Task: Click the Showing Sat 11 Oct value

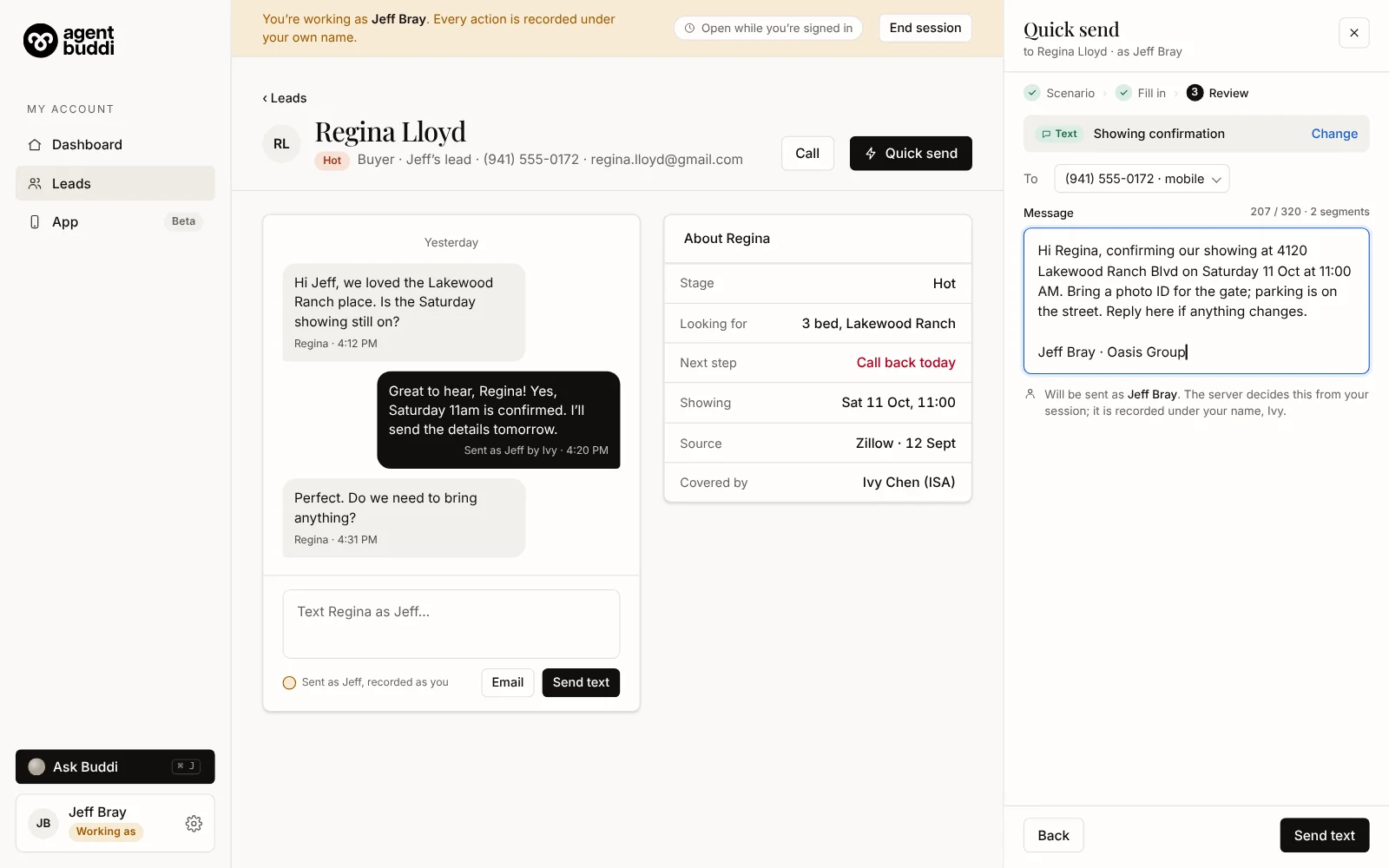Action: pos(899,403)
